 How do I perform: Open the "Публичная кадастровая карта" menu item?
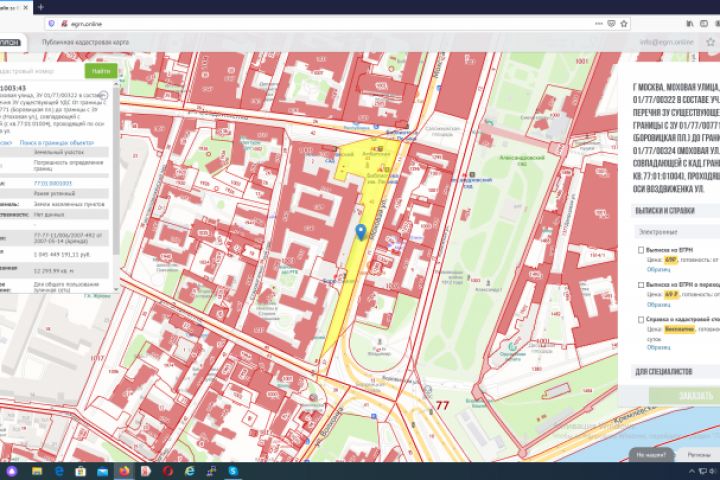(x=85, y=42)
